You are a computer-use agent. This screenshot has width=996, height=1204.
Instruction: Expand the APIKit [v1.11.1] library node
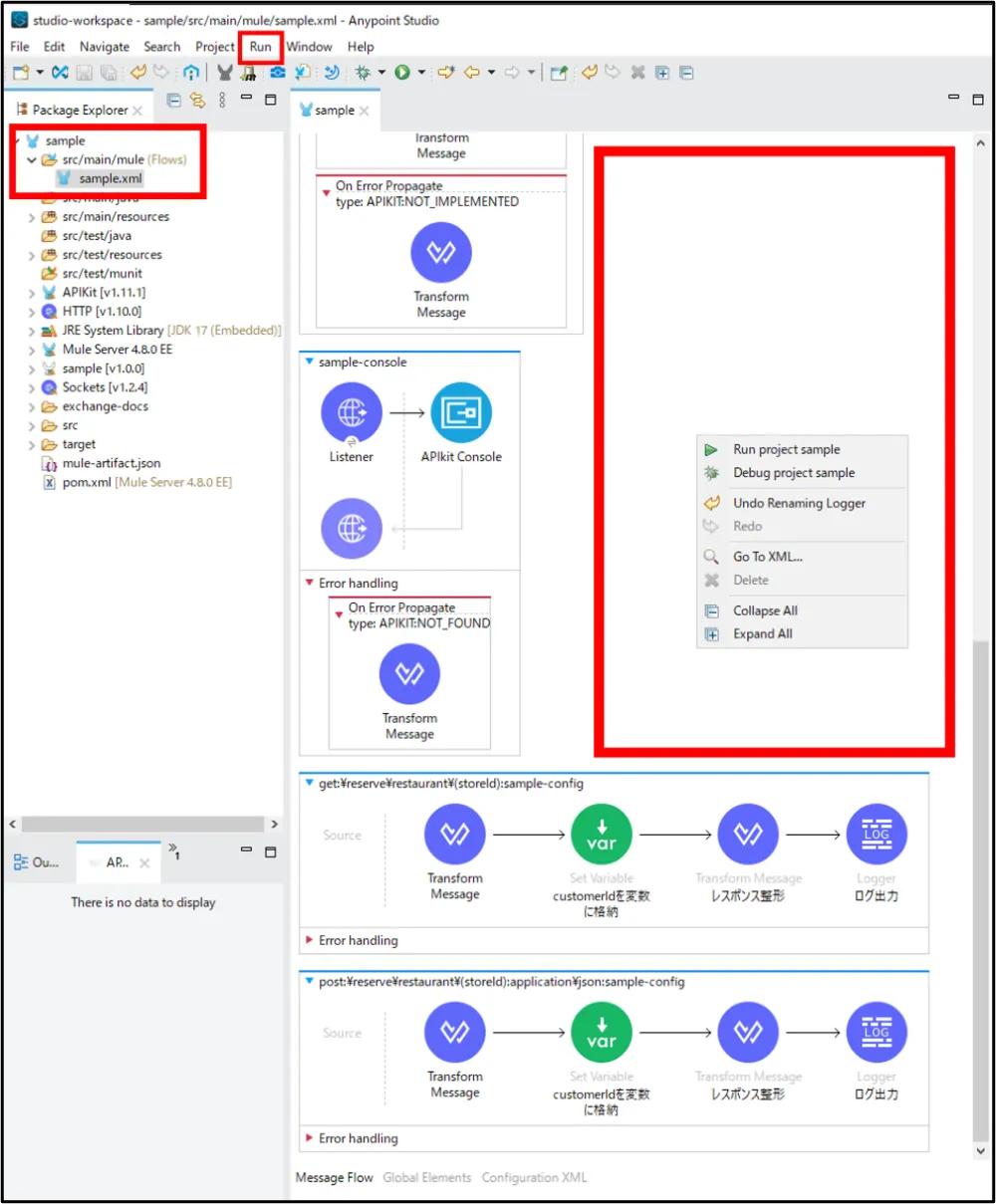[x=32, y=293]
